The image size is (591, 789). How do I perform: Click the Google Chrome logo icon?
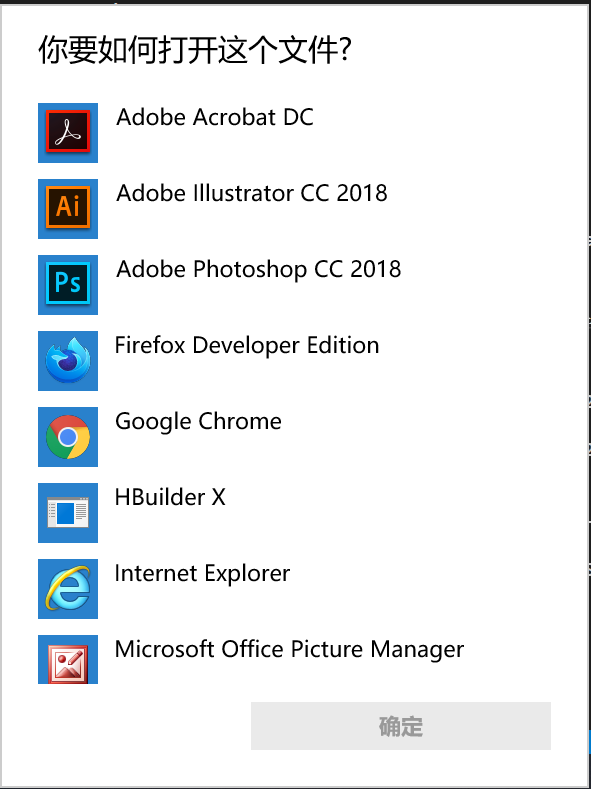[x=68, y=437]
